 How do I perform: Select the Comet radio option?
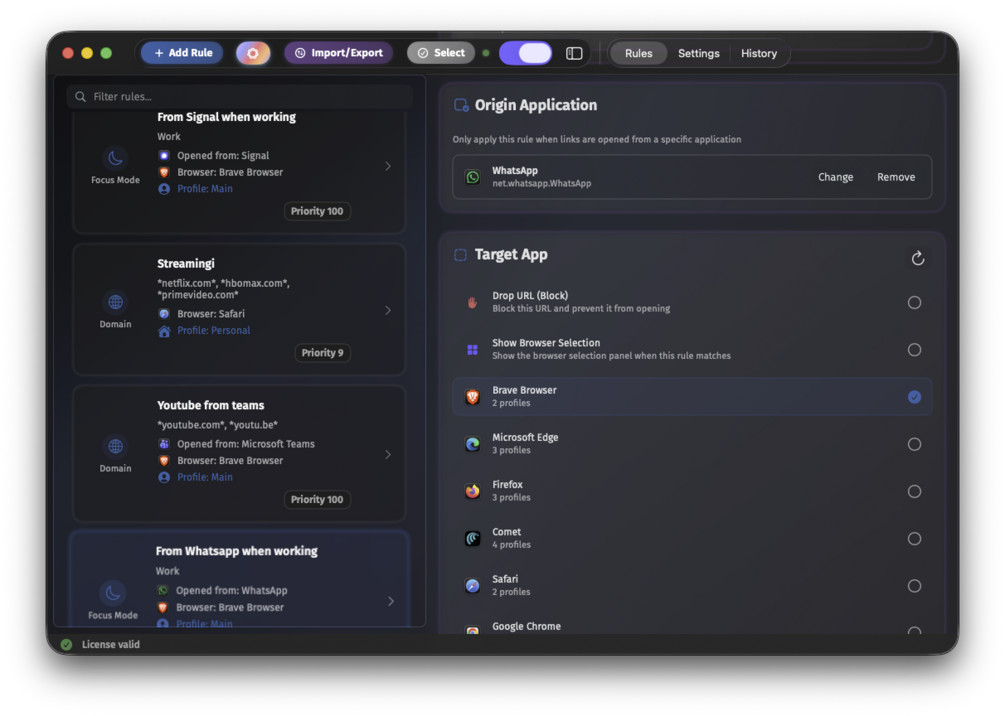pos(914,538)
